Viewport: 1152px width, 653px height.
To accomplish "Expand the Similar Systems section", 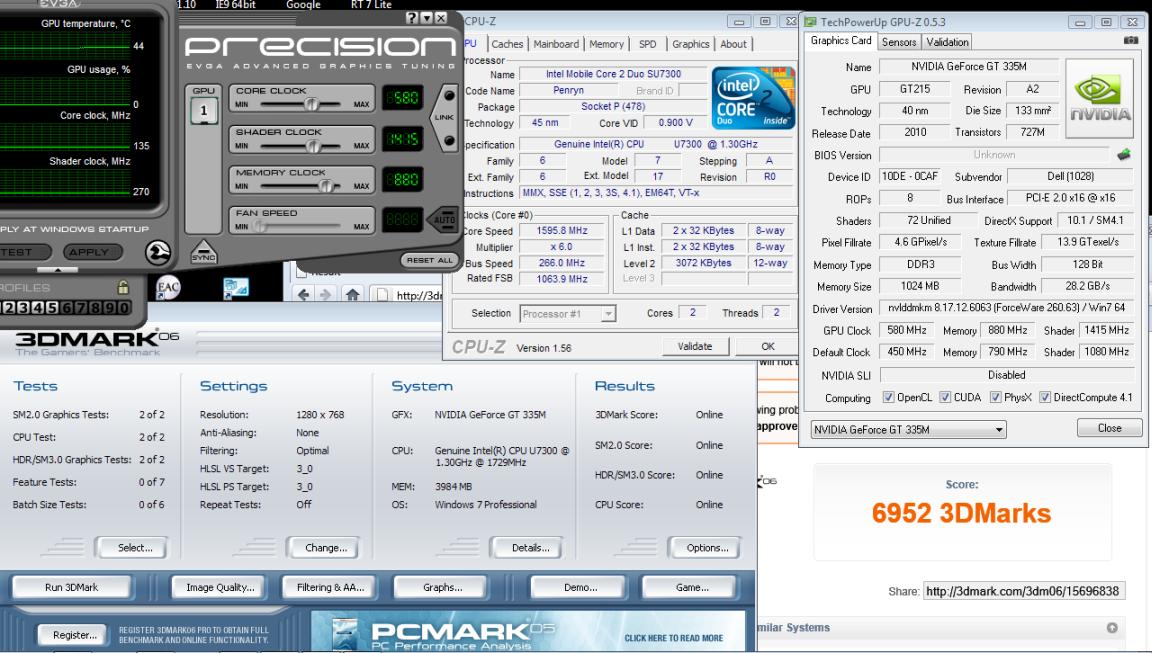I will click(x=1112, y=627).
